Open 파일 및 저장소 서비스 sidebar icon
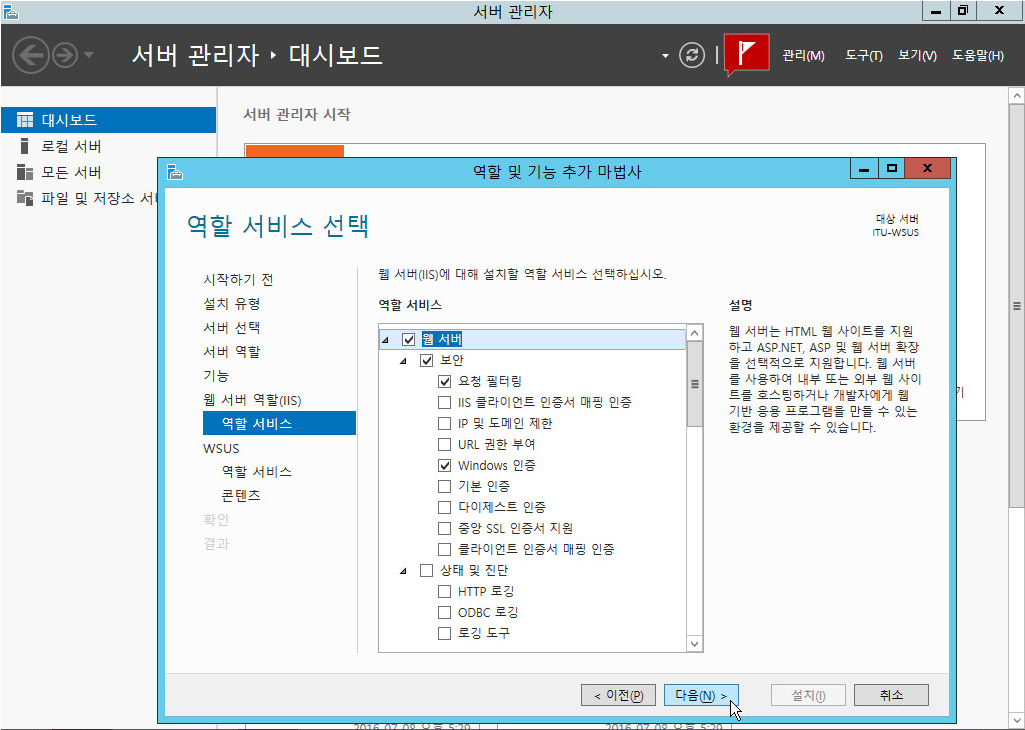This screenshot has height=730, width=1025. [25, 198]
